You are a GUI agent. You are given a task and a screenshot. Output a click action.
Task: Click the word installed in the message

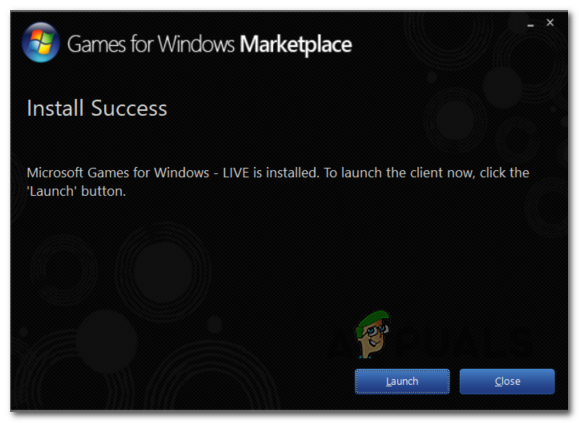(x=292, y=173)
